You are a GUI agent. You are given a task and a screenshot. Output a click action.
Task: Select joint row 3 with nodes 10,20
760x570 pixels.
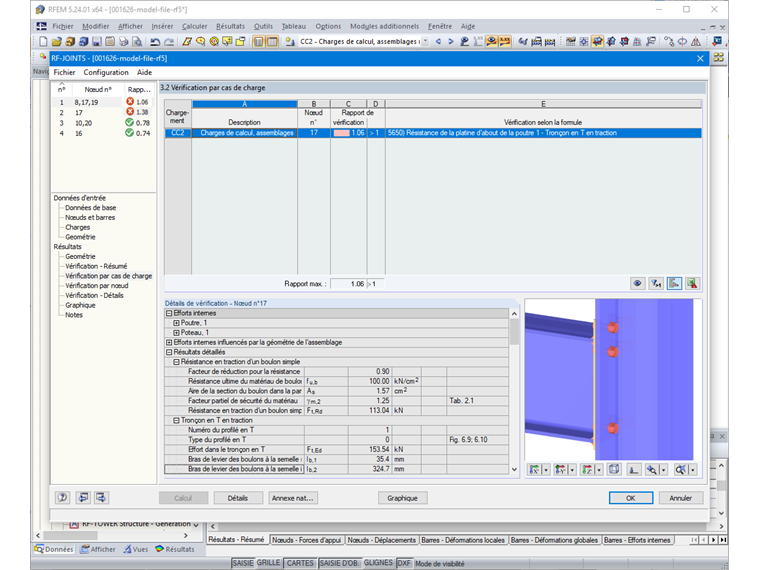coord(104,123)
